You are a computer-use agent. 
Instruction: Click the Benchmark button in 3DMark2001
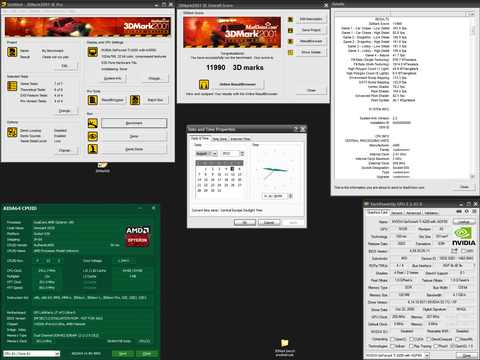pos(134,123)
